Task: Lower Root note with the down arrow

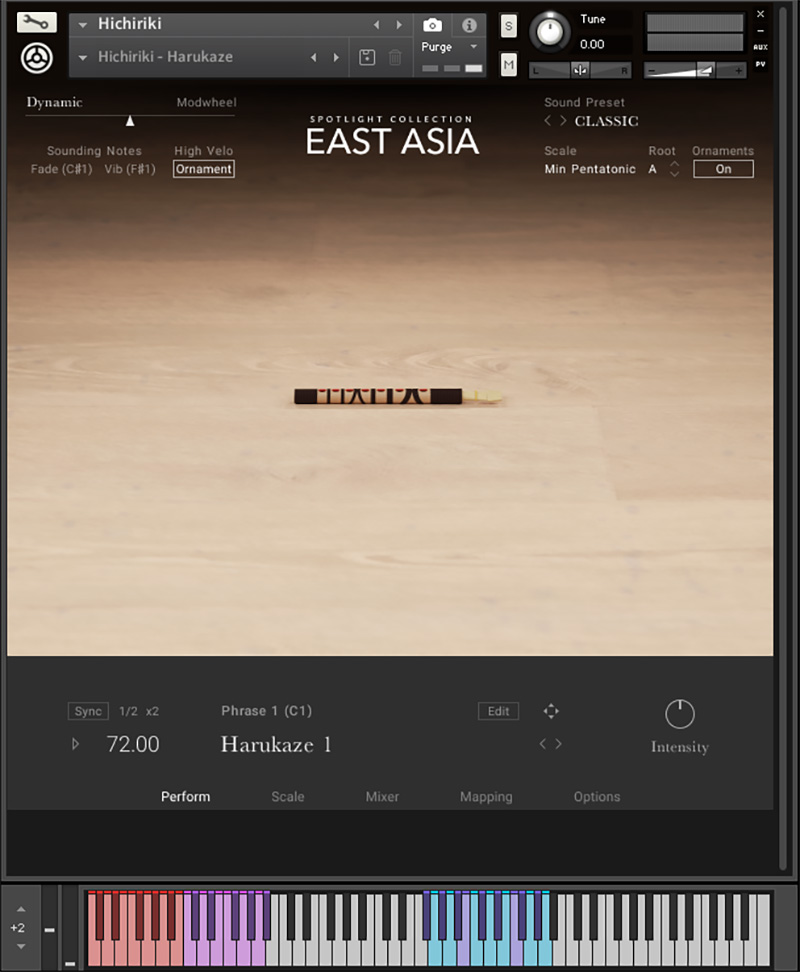Action: (674, 174)
